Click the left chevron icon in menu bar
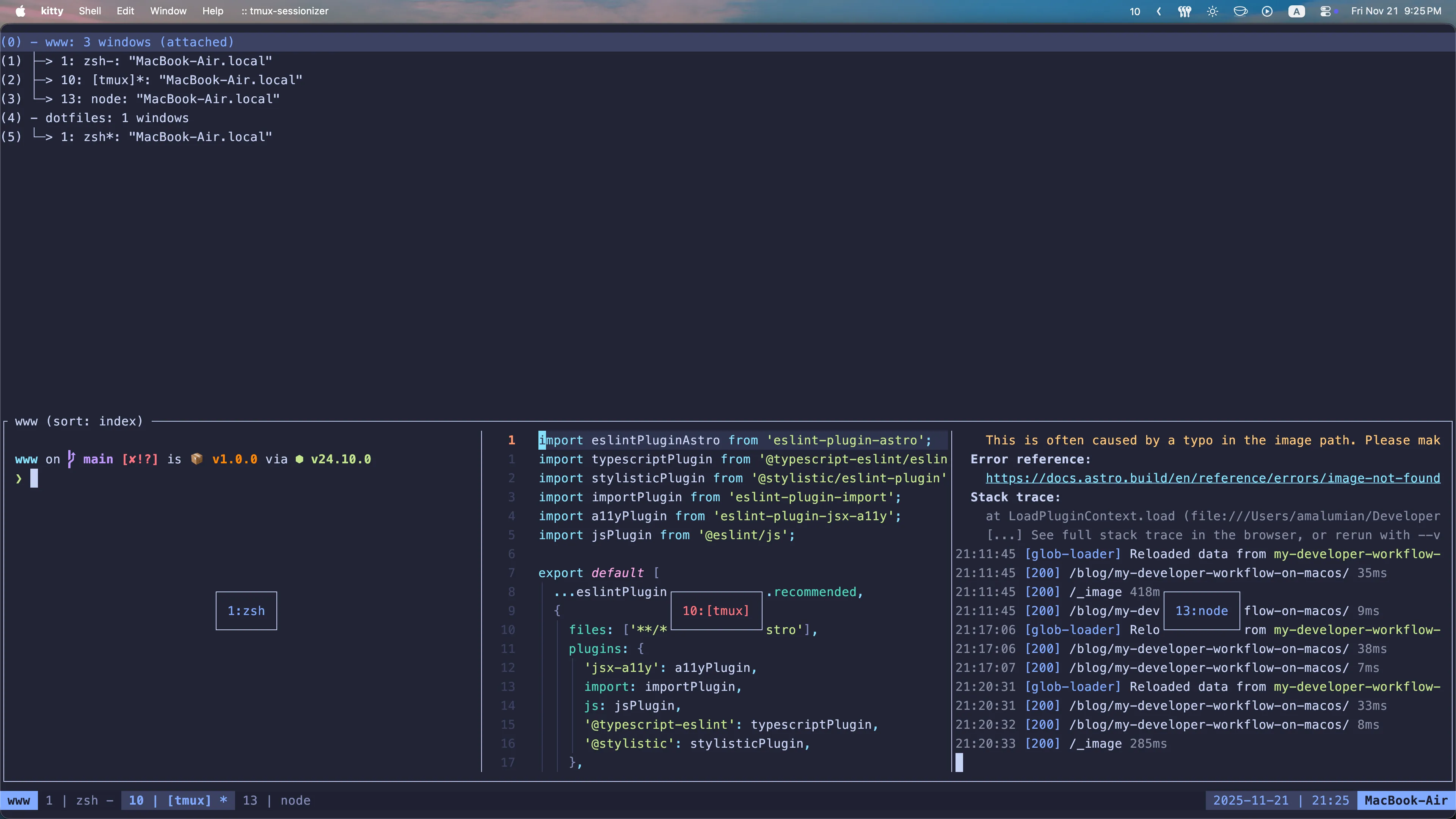 coord(1159,11)
